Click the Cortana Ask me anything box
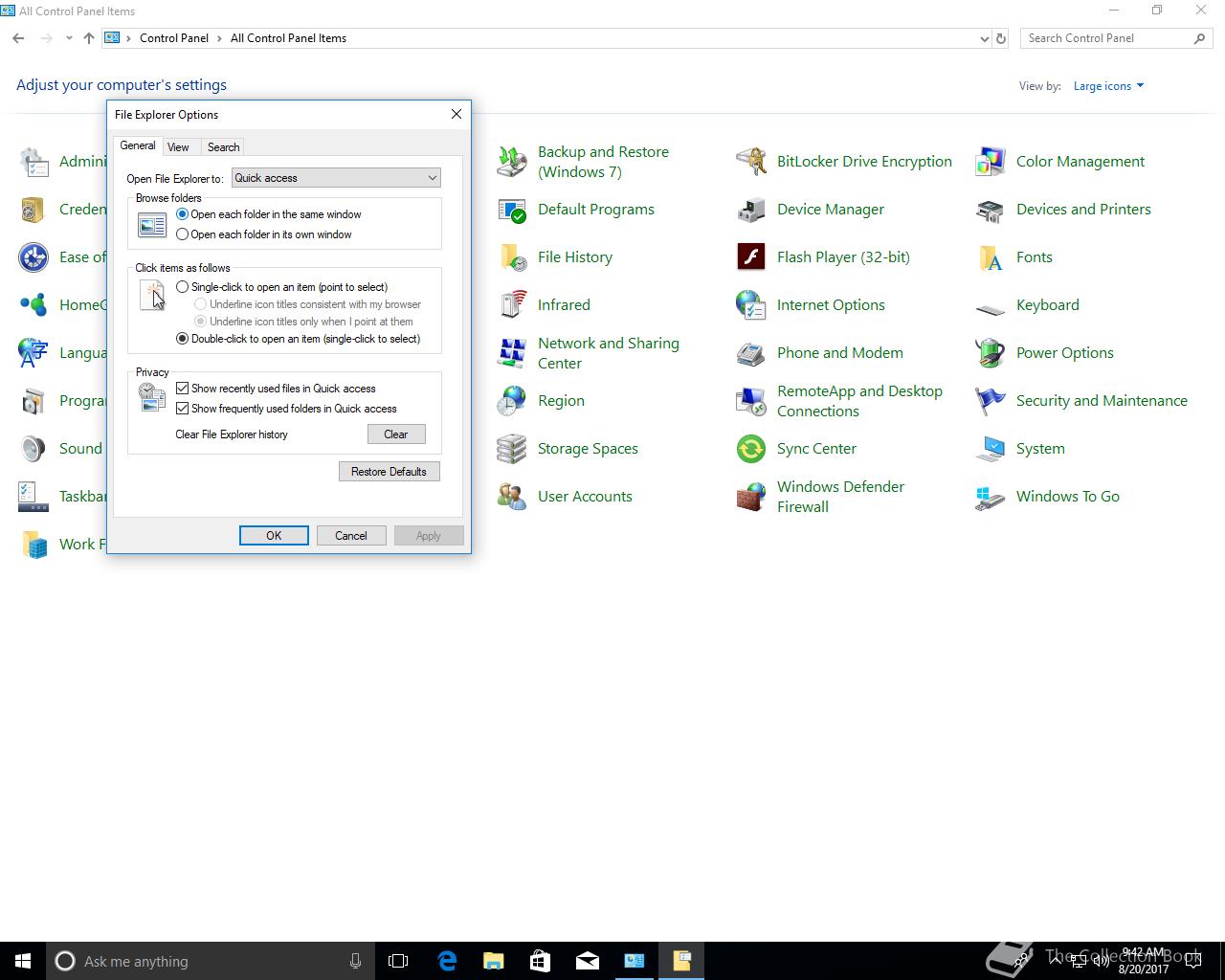Screen dimensions: 1225x980 210,961
